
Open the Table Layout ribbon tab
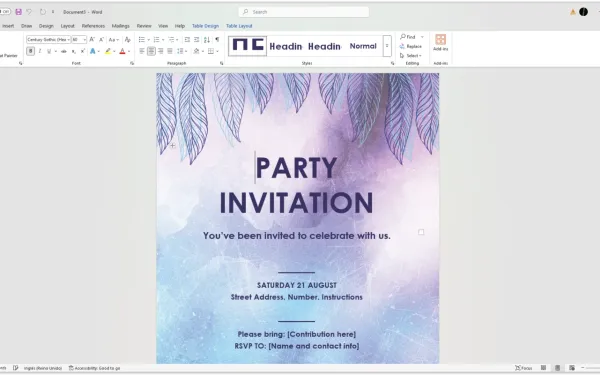pos(239,26)
